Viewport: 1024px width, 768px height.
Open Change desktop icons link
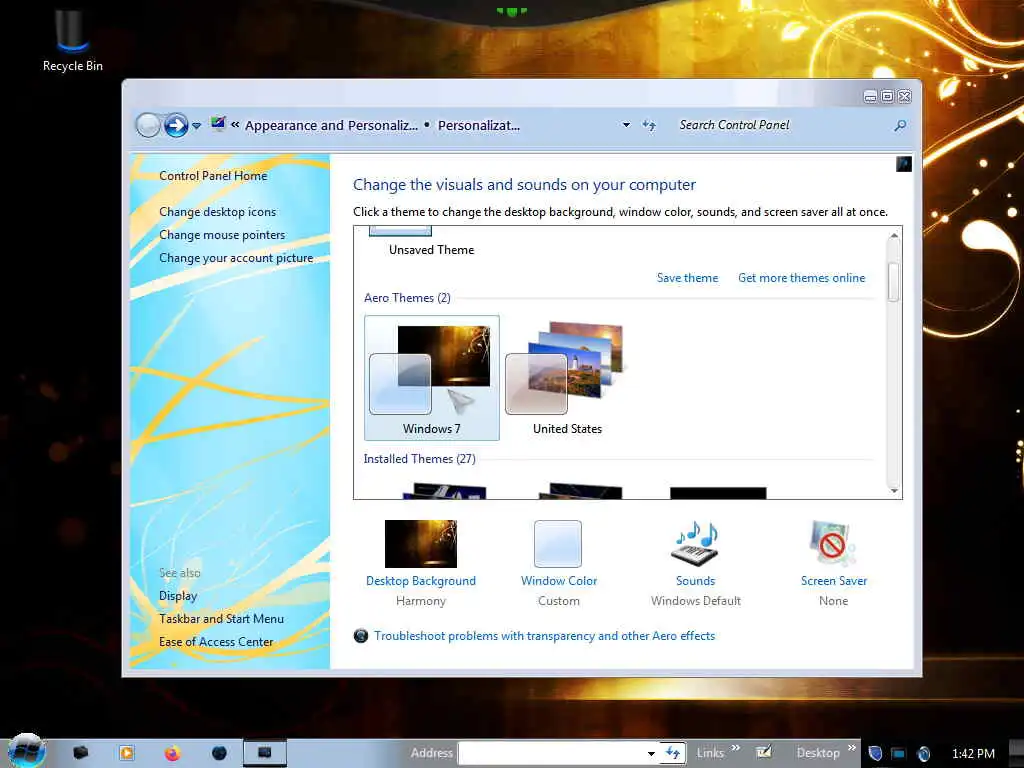[x=217, y=212]
